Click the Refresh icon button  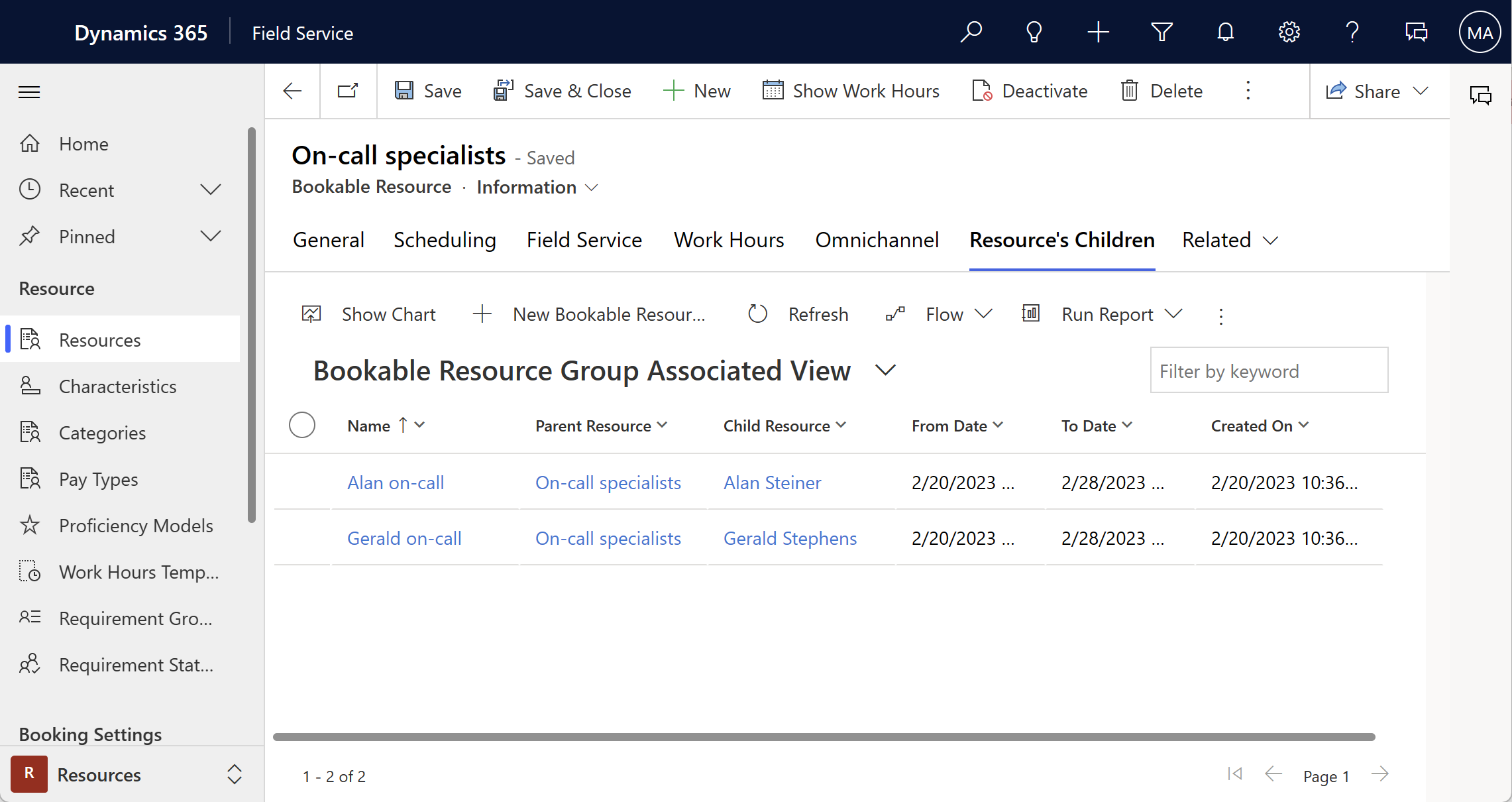coord(757,314)
